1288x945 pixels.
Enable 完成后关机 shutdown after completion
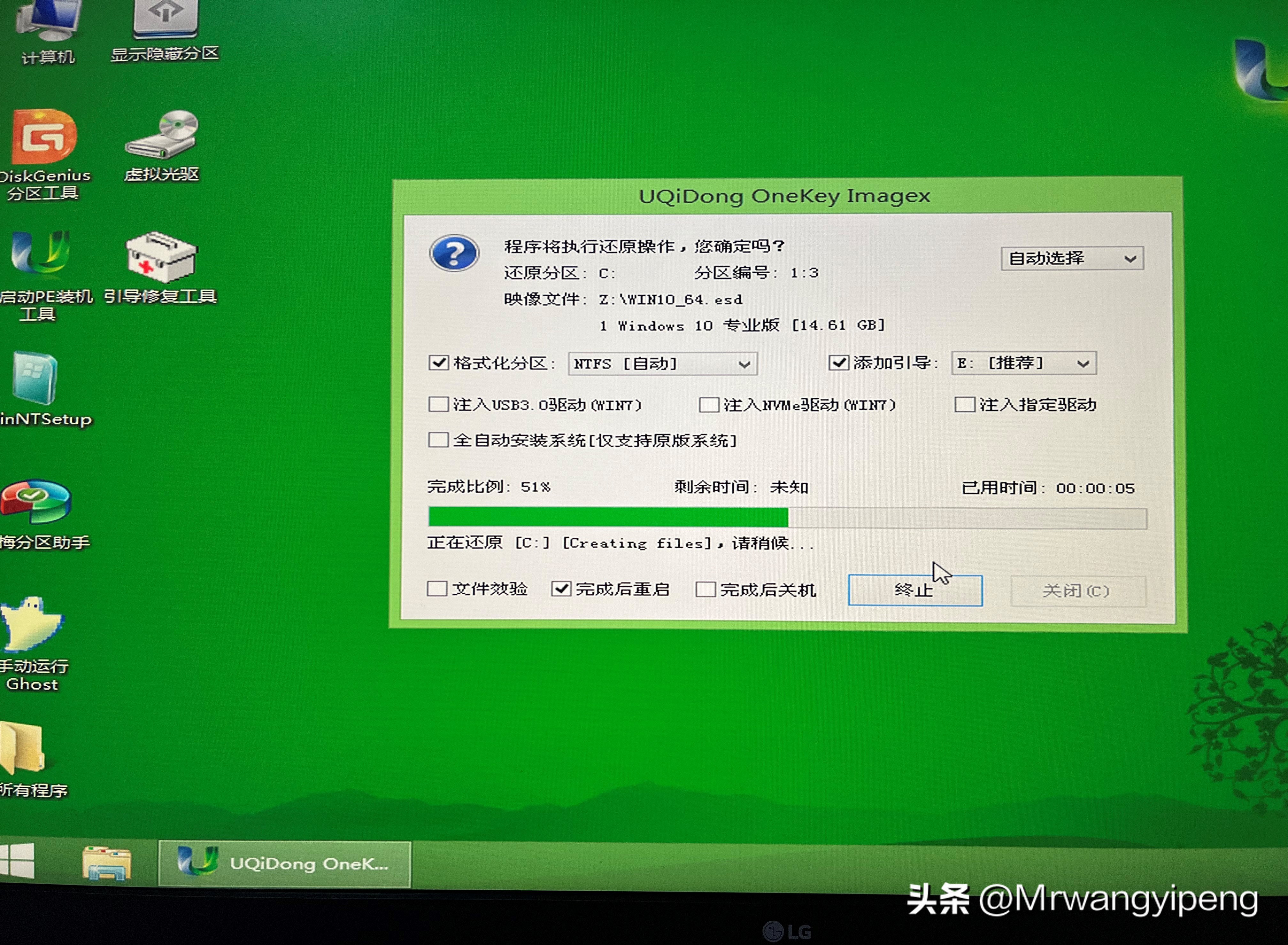tap(706, 589)
